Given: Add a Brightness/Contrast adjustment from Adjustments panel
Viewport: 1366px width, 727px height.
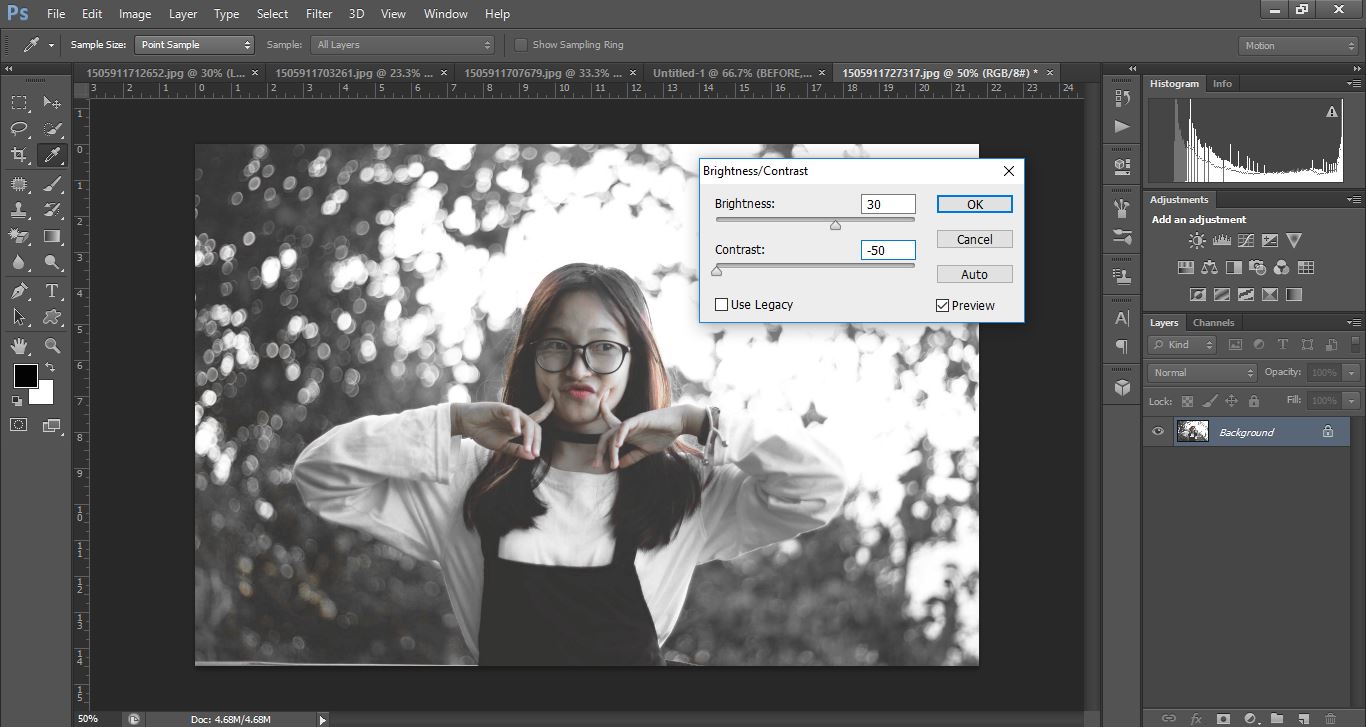Looking at the screenshot, I should 1197,241.
